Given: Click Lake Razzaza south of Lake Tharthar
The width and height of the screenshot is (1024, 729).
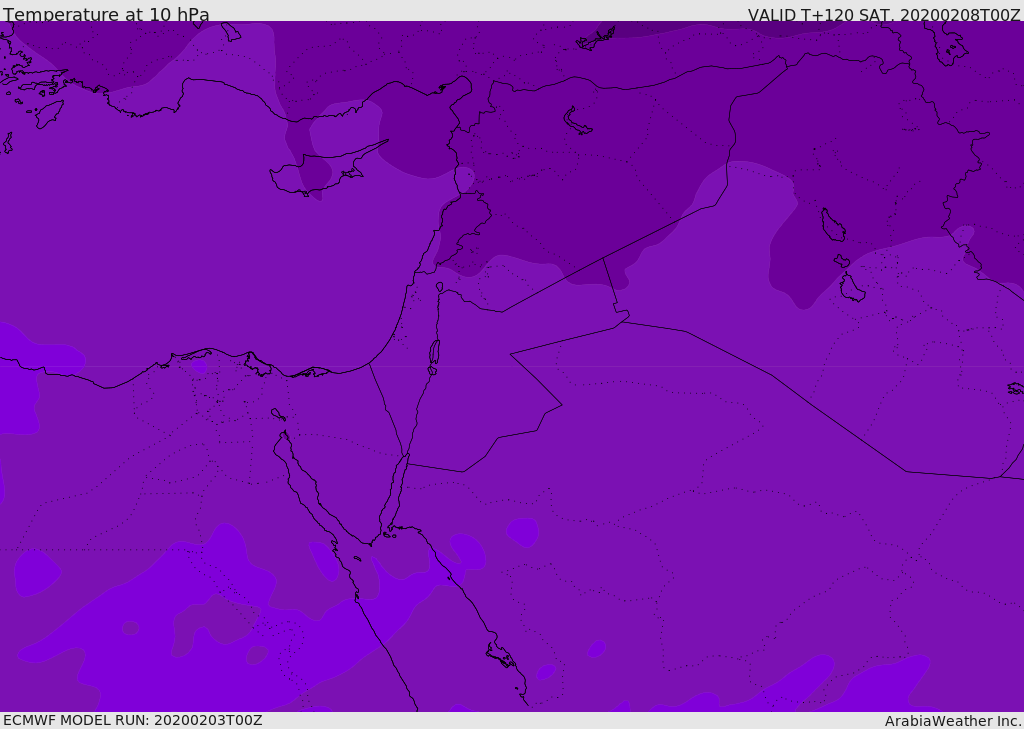Looking at the screenshot, I should coord(851,289).
